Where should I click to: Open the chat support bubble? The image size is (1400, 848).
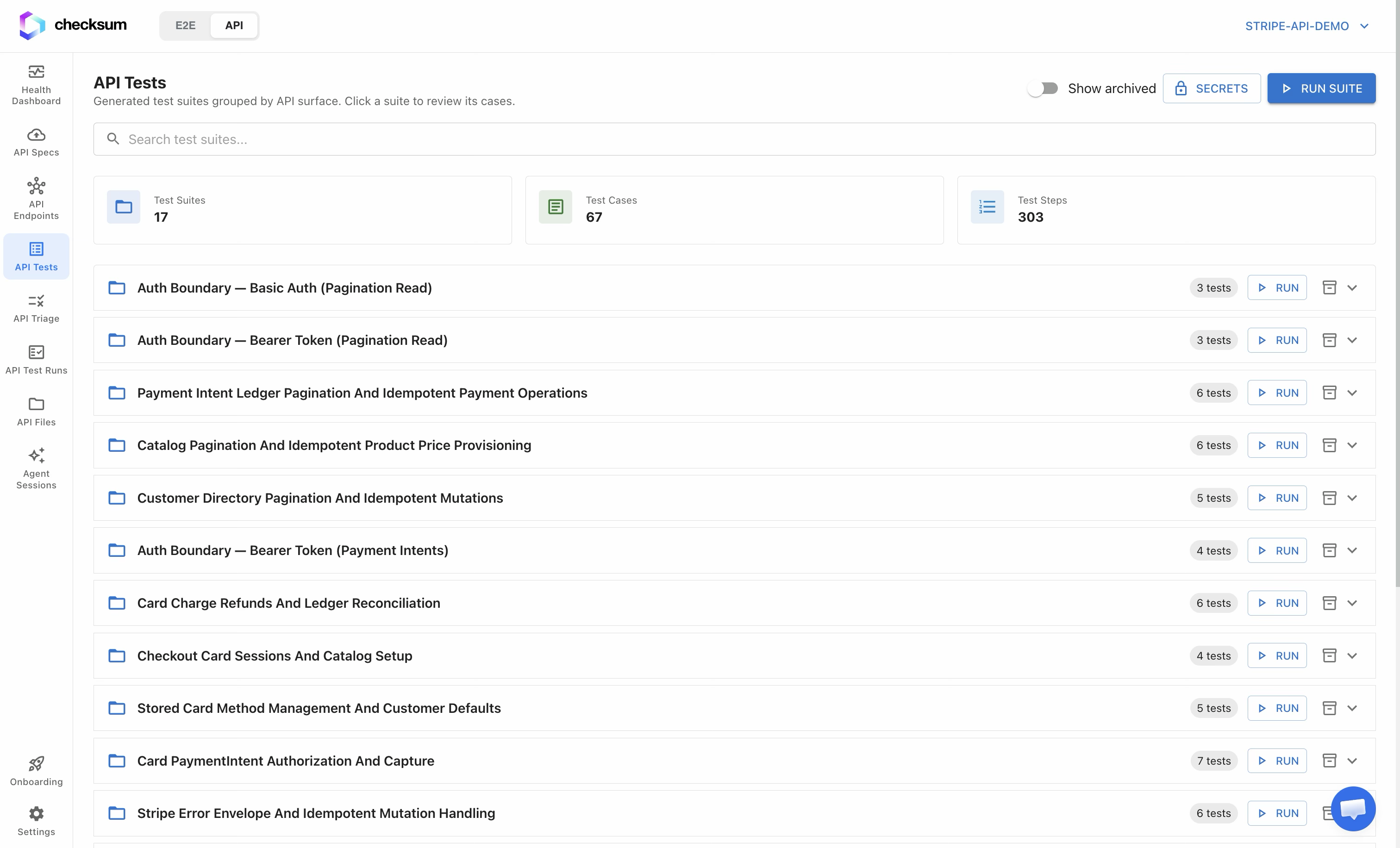[x=1353, y=808]
